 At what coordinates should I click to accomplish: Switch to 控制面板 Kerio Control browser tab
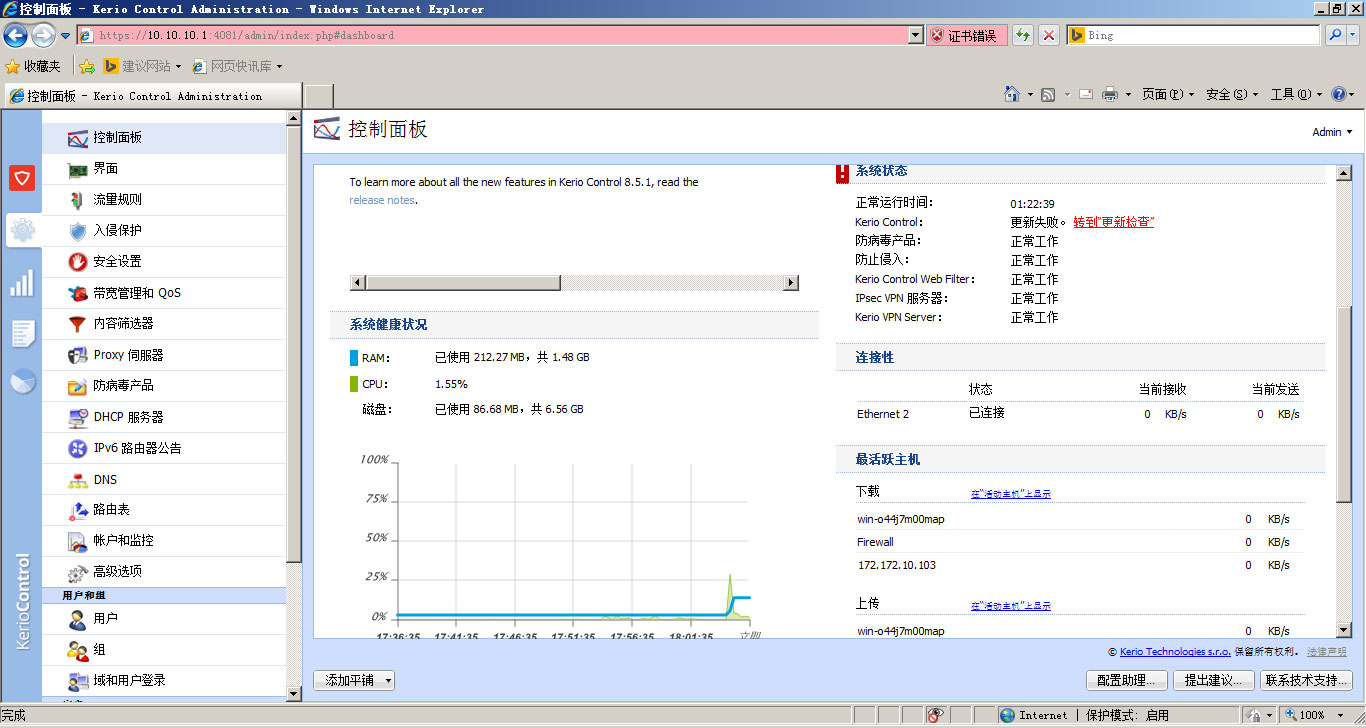pyautogui.click(x=152, y=96)
